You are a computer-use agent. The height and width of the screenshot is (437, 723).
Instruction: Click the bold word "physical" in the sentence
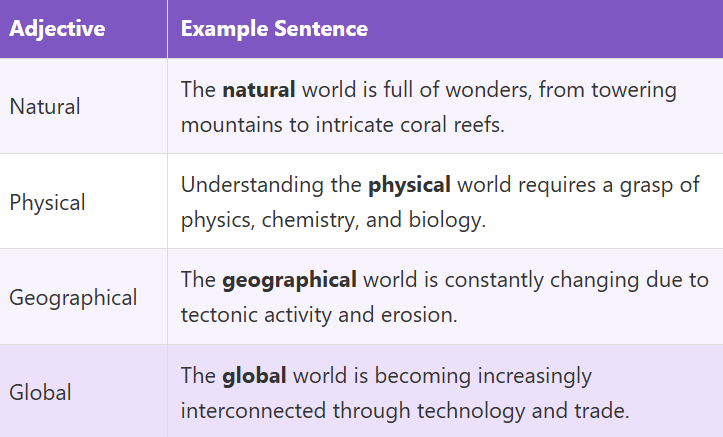point(410,185)
